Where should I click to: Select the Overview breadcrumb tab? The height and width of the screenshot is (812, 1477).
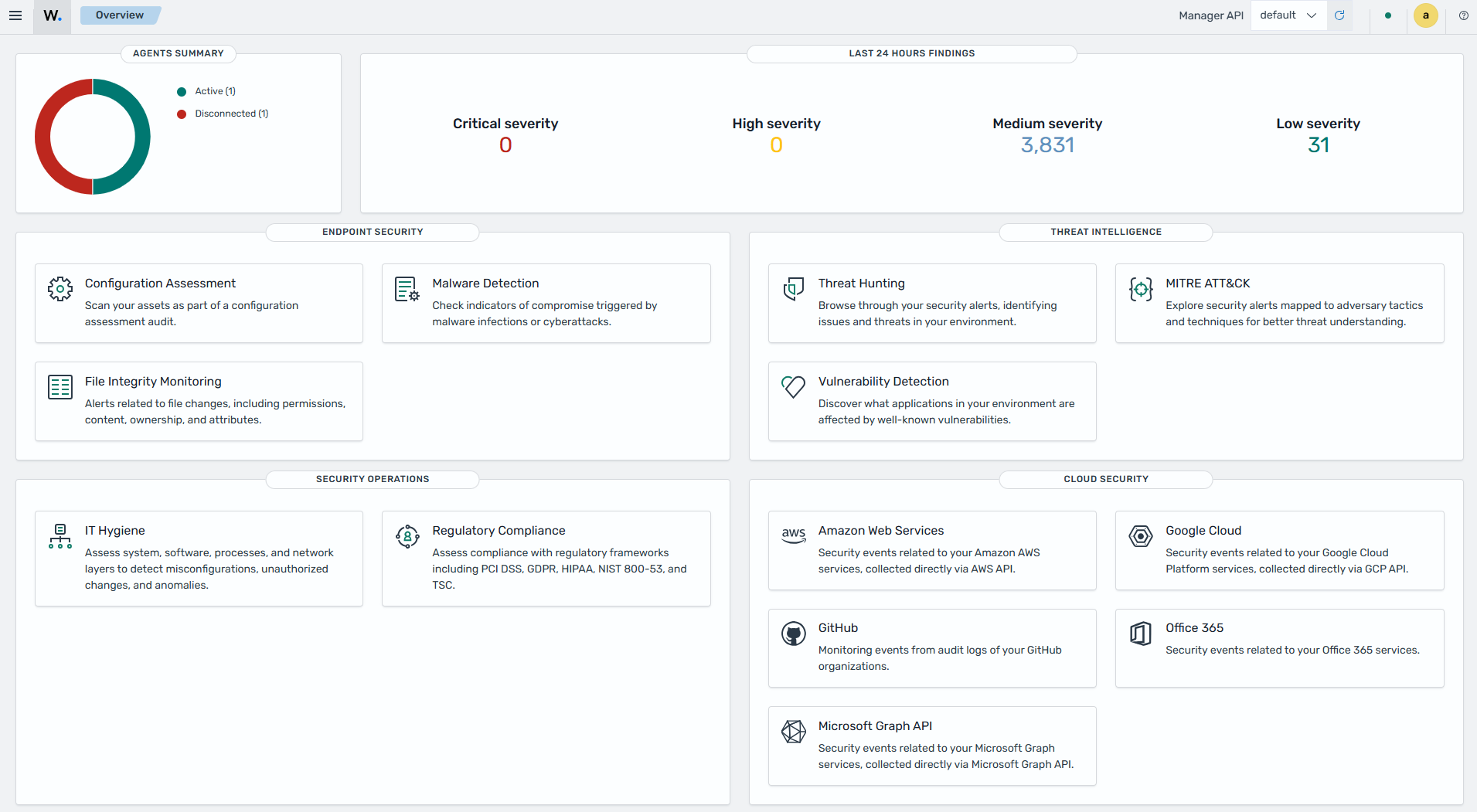tap(120, 15)
